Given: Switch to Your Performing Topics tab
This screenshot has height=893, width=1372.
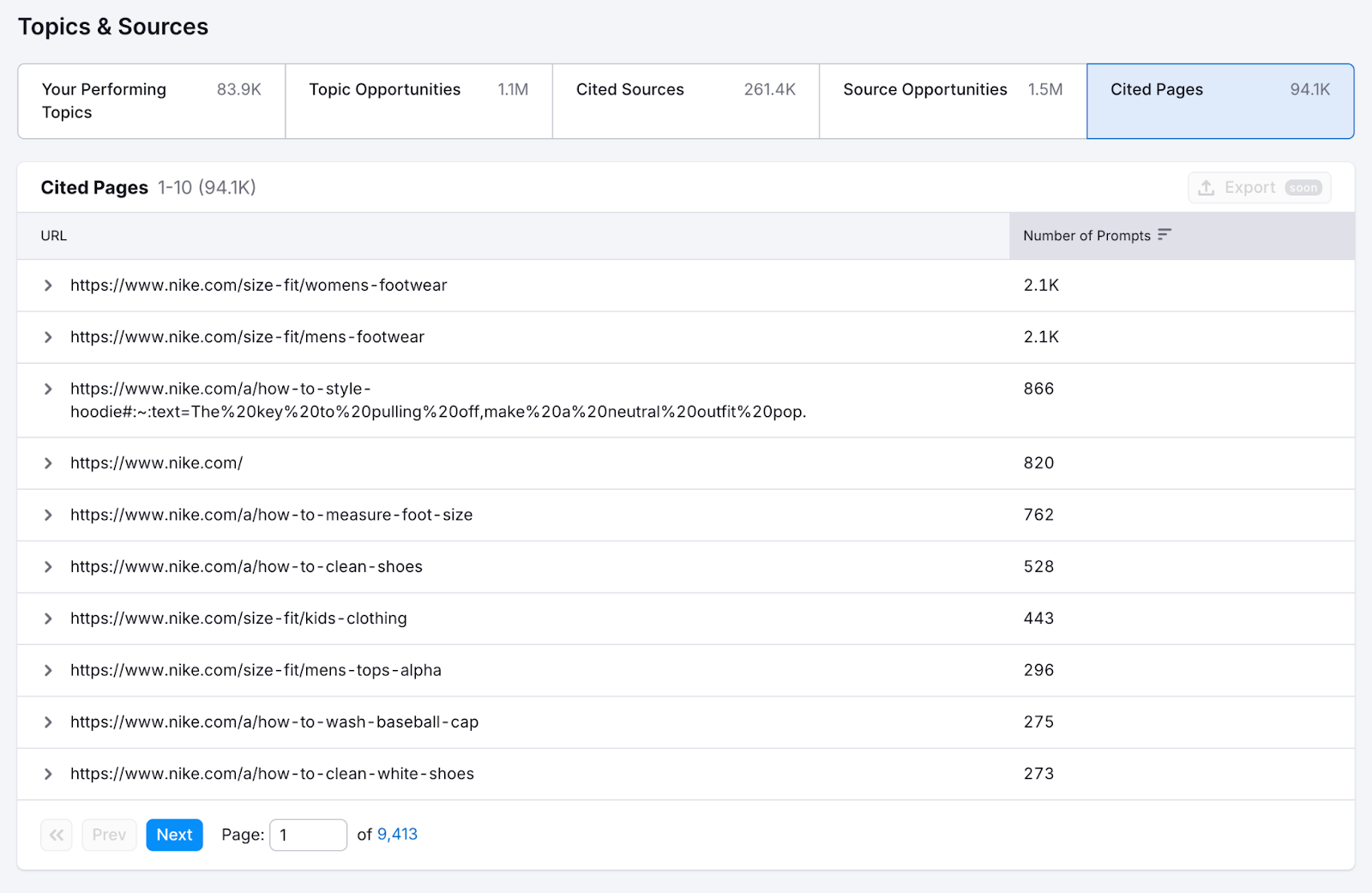Looking at the screenshot, I should (x=151, y=101).
